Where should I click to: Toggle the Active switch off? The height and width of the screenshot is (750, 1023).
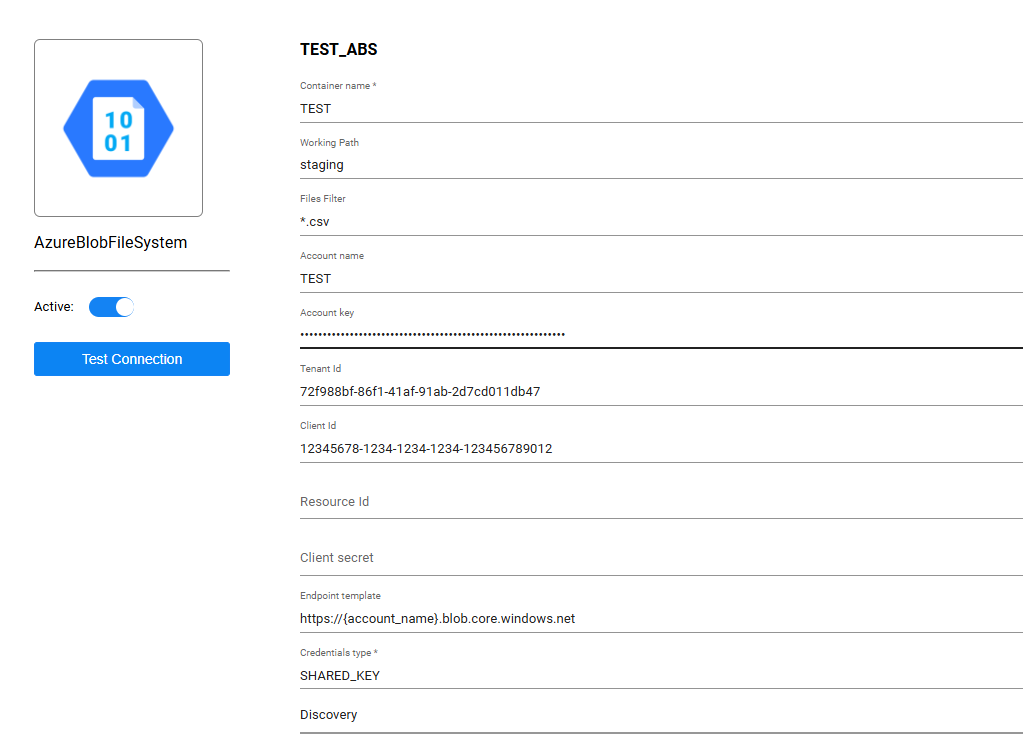click(x=111, y=307)
